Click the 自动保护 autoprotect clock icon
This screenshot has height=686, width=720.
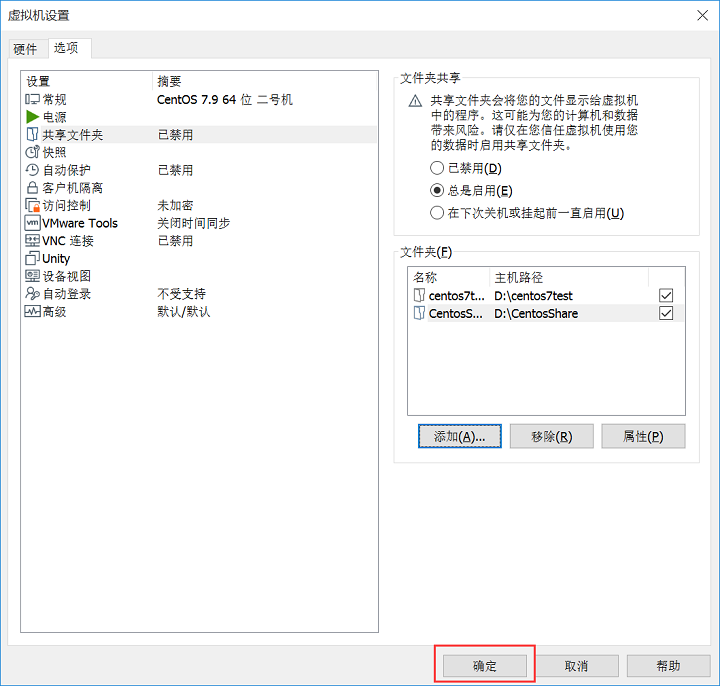tap(32, 170)
